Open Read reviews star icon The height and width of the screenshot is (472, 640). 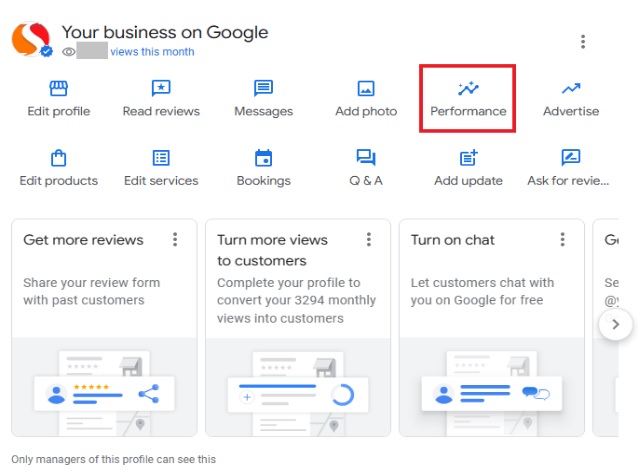click(x=161, y=88)
